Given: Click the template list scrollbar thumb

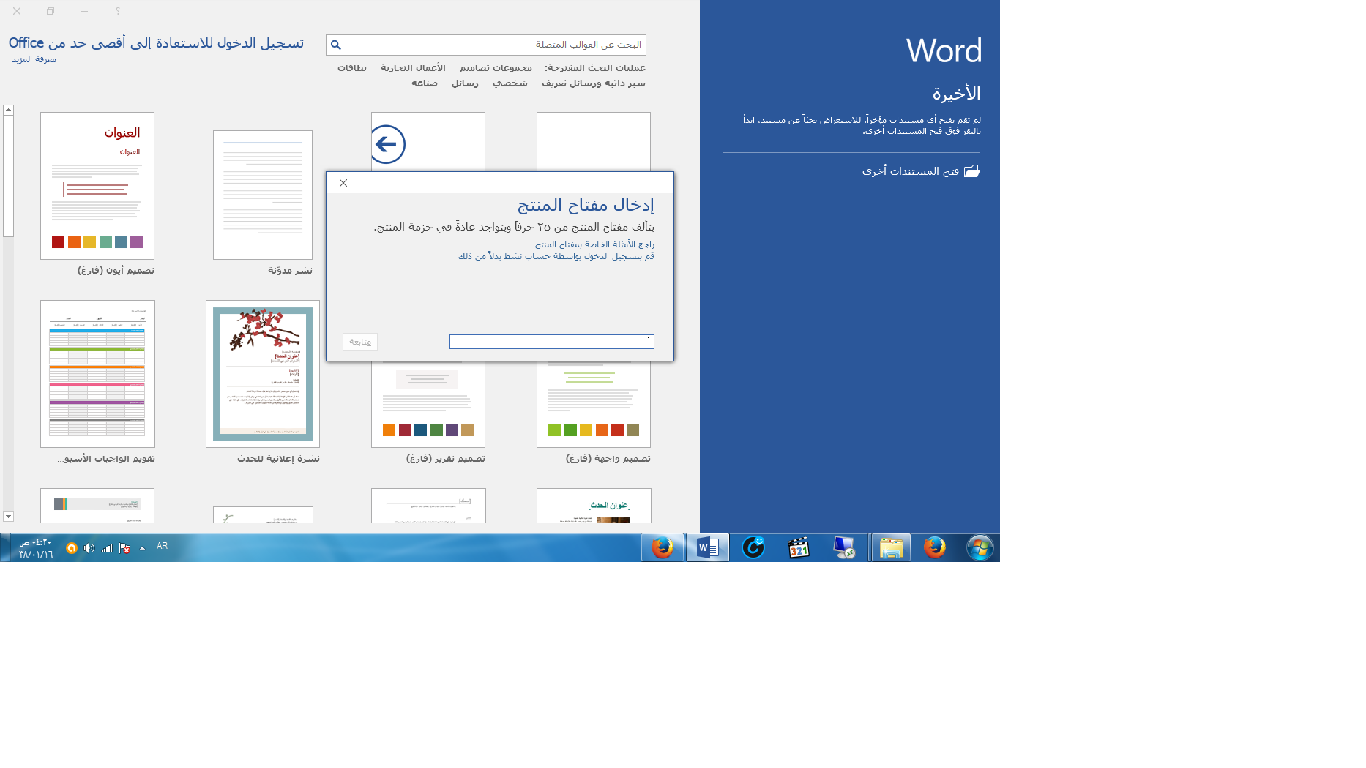Looking at the screenshot, I should [x=8, y=176].
